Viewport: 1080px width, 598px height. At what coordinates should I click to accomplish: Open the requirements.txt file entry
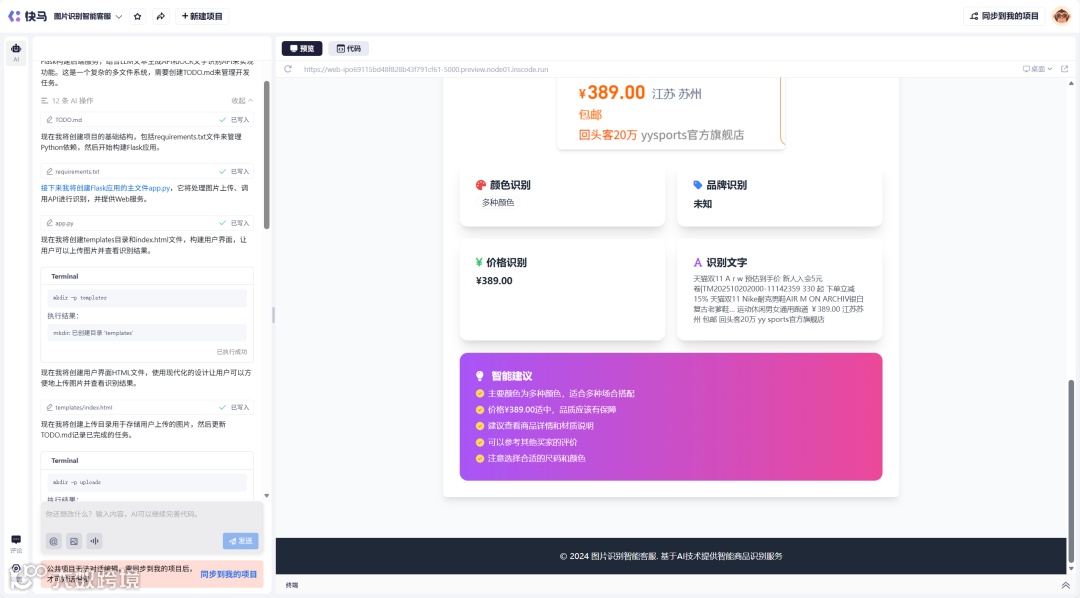coord(147,172)
